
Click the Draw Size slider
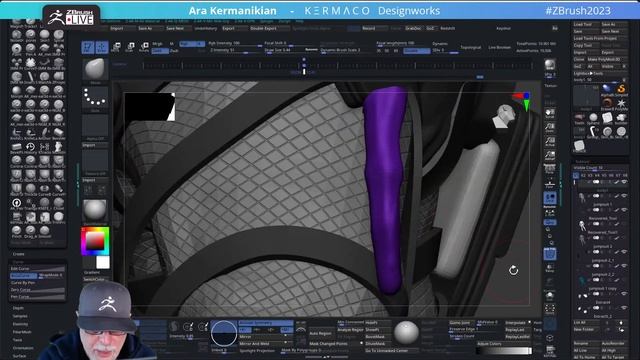point(291,51)
